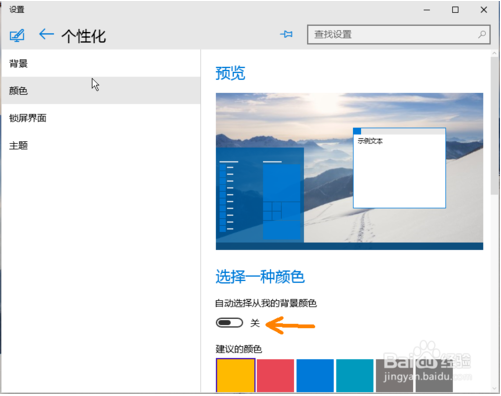This screenshot has height=396, width=501.
Task: Choose the teal suggested color
Action: 355,375
